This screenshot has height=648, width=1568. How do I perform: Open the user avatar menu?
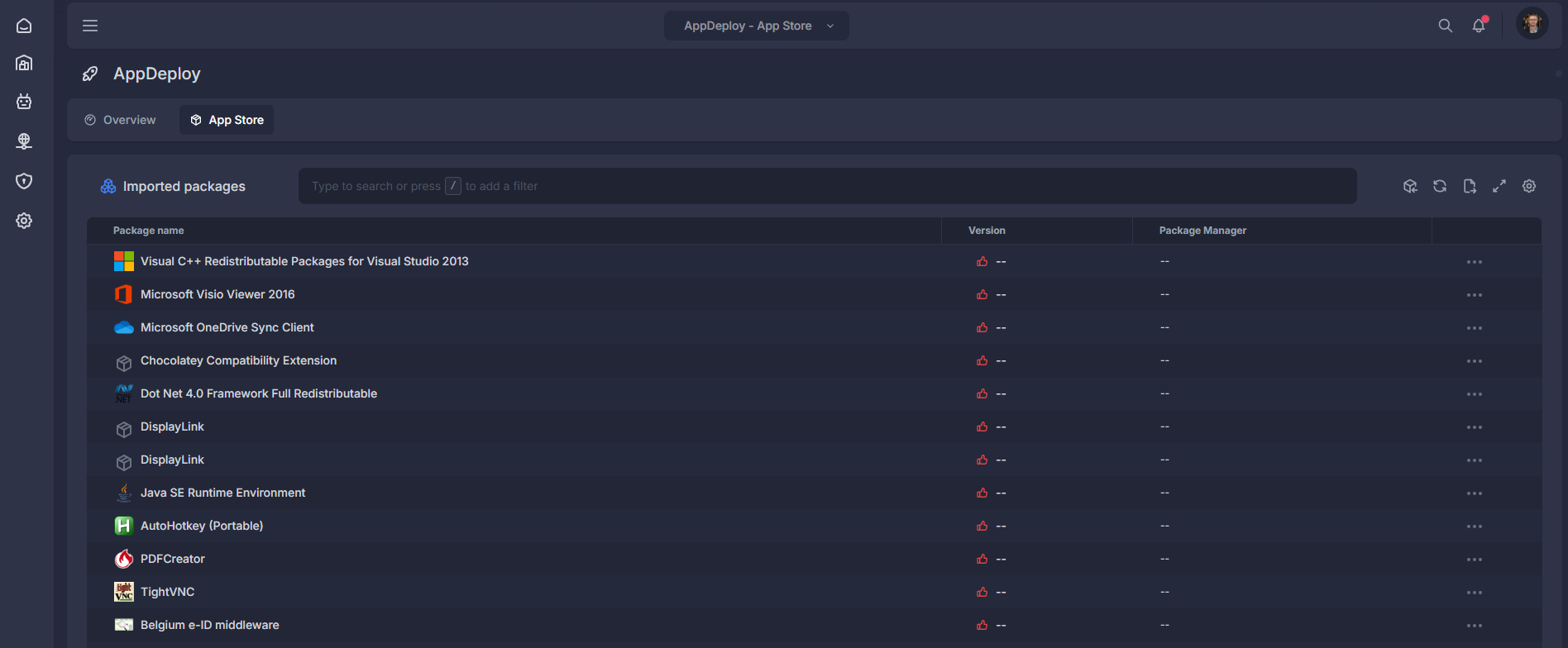1532,23
